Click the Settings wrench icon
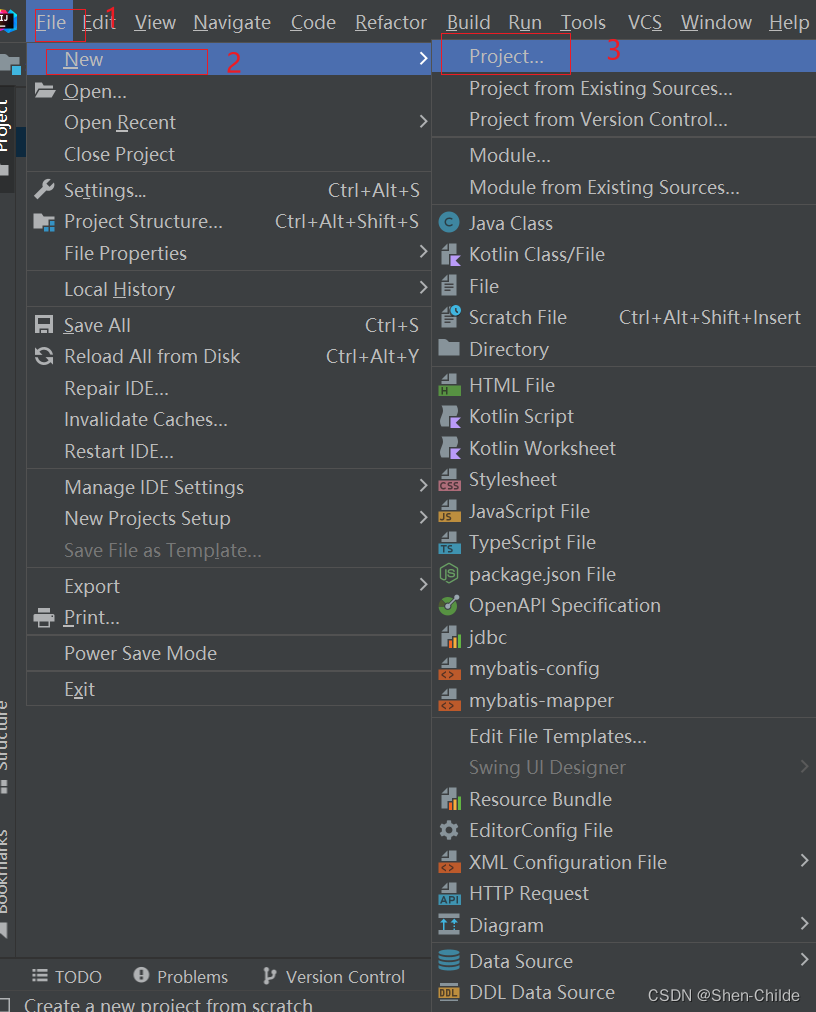The image size is (816, 1012). click(x=44, y=189)
